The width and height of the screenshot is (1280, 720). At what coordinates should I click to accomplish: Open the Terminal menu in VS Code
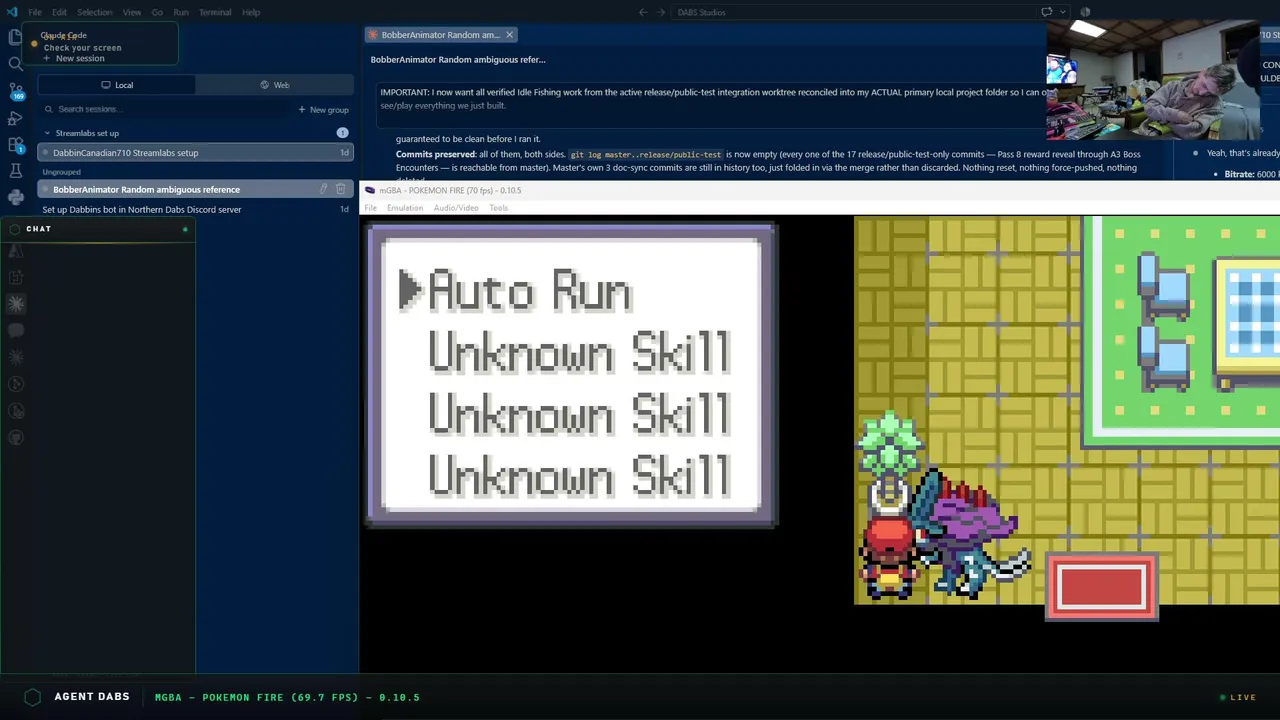(215, 12)
